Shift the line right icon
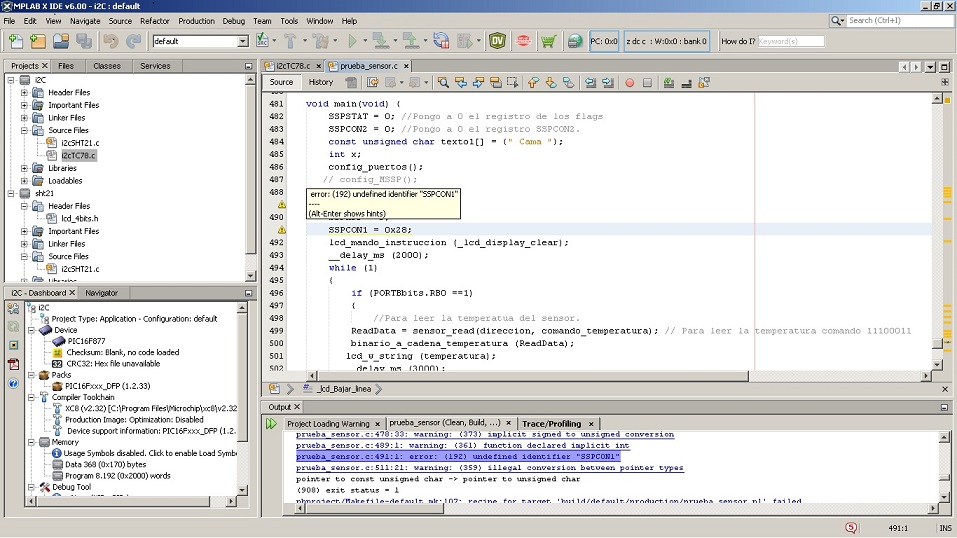The image size is (957, 538). point(608,82)
